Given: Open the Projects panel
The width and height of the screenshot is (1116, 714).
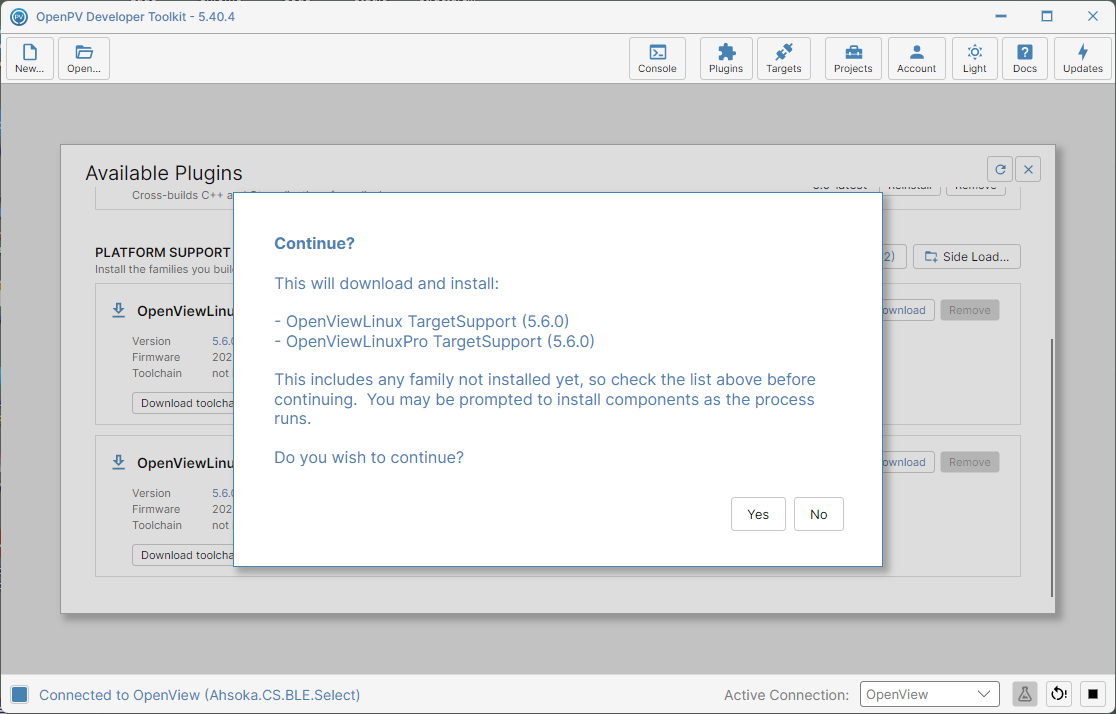Looking at the screenshot, I should point(853,58).
